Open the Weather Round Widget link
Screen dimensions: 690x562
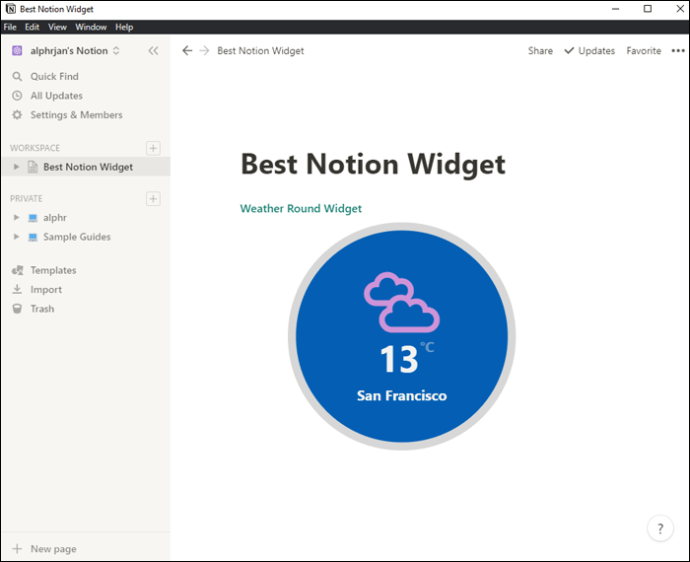tap(301, 209)
